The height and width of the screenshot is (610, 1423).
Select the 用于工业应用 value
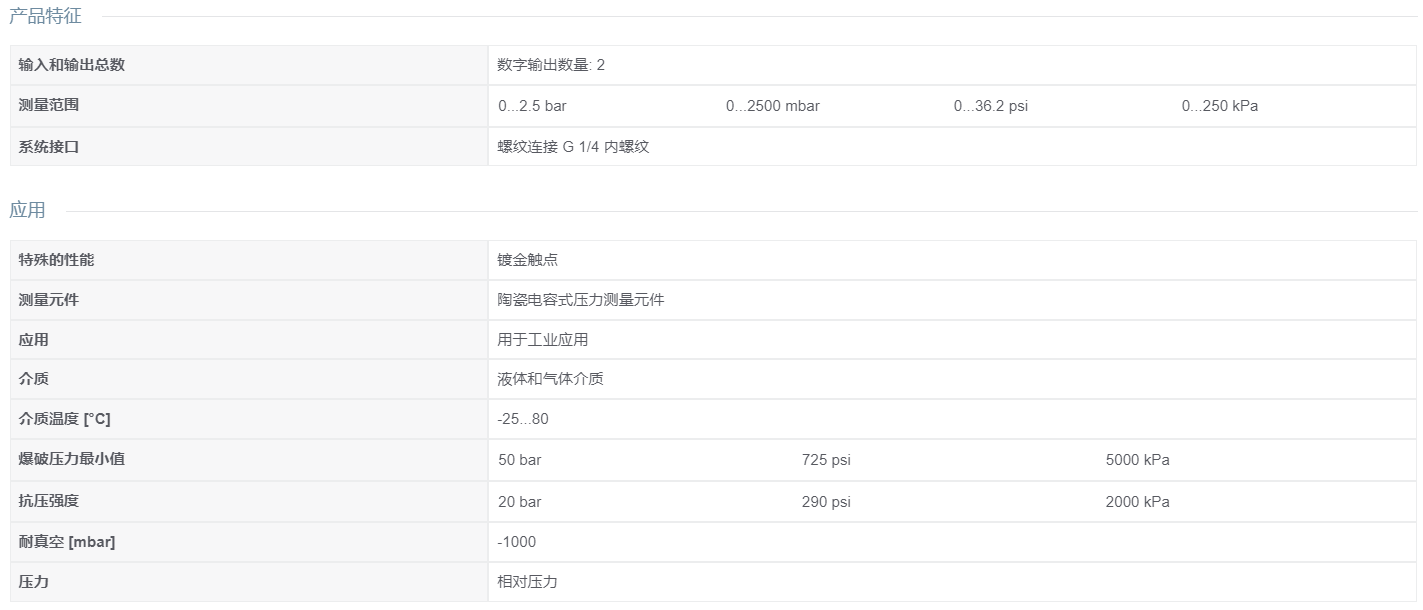click(x=542, y=340)
